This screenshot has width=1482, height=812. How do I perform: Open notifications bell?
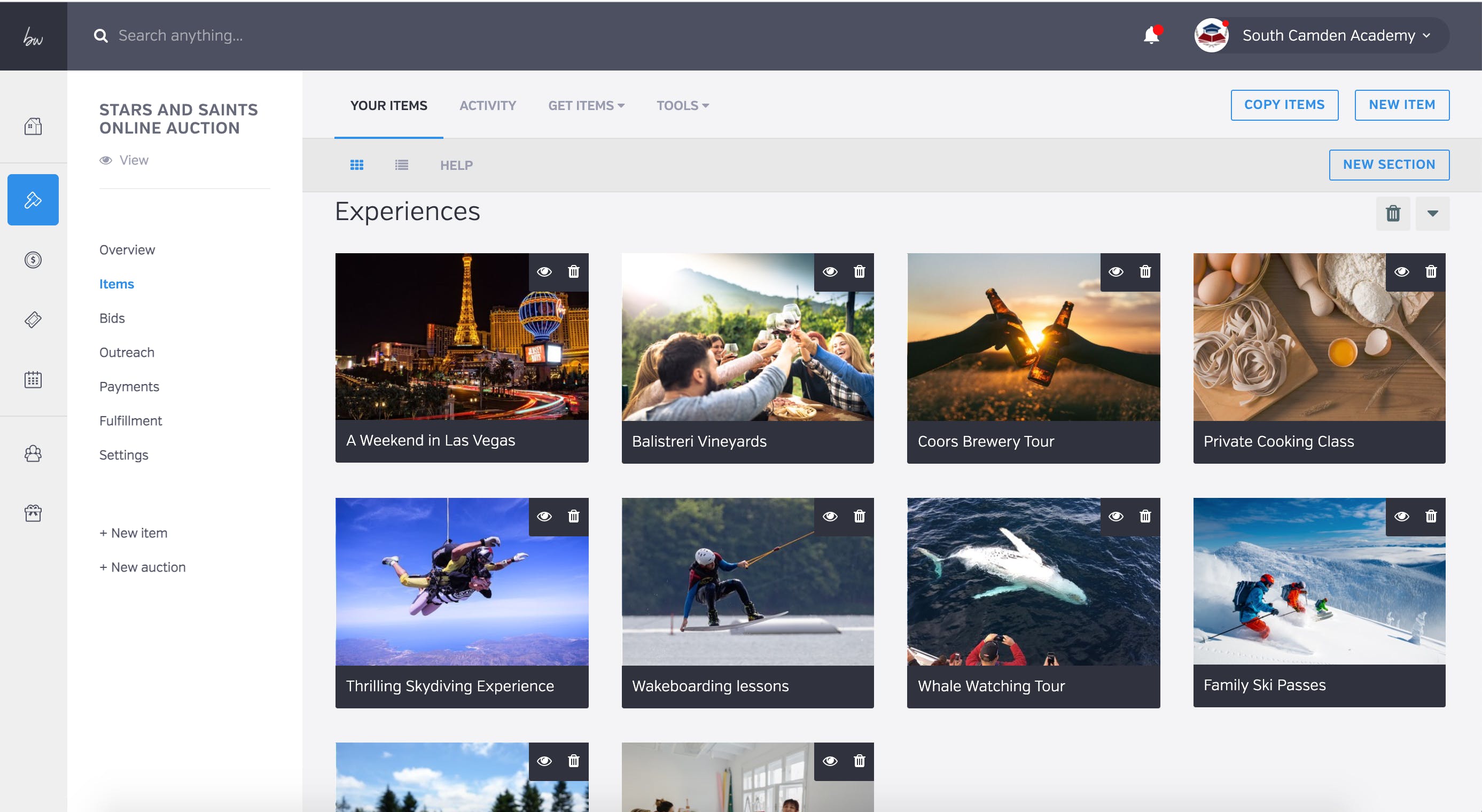pyautogui.click(x=1151, y=36)
